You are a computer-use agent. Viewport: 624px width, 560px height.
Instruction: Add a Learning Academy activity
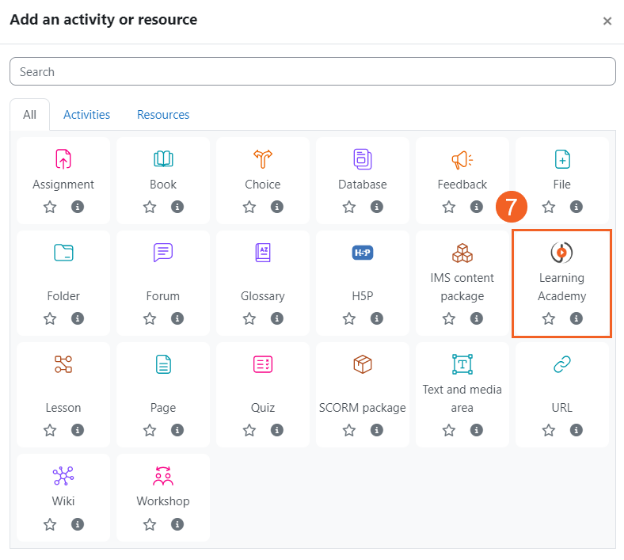(x=561, y=253)
